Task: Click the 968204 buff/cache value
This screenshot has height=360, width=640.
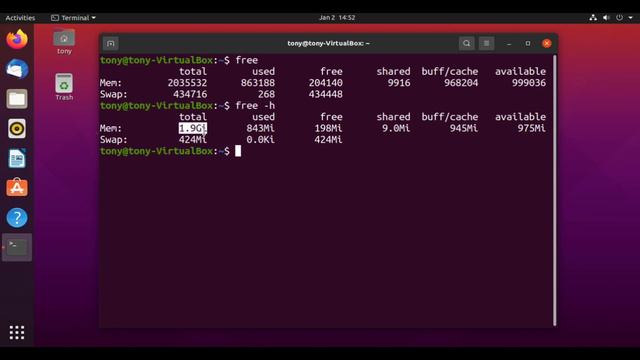Action: pyautogui.click(x=461, y=83)
